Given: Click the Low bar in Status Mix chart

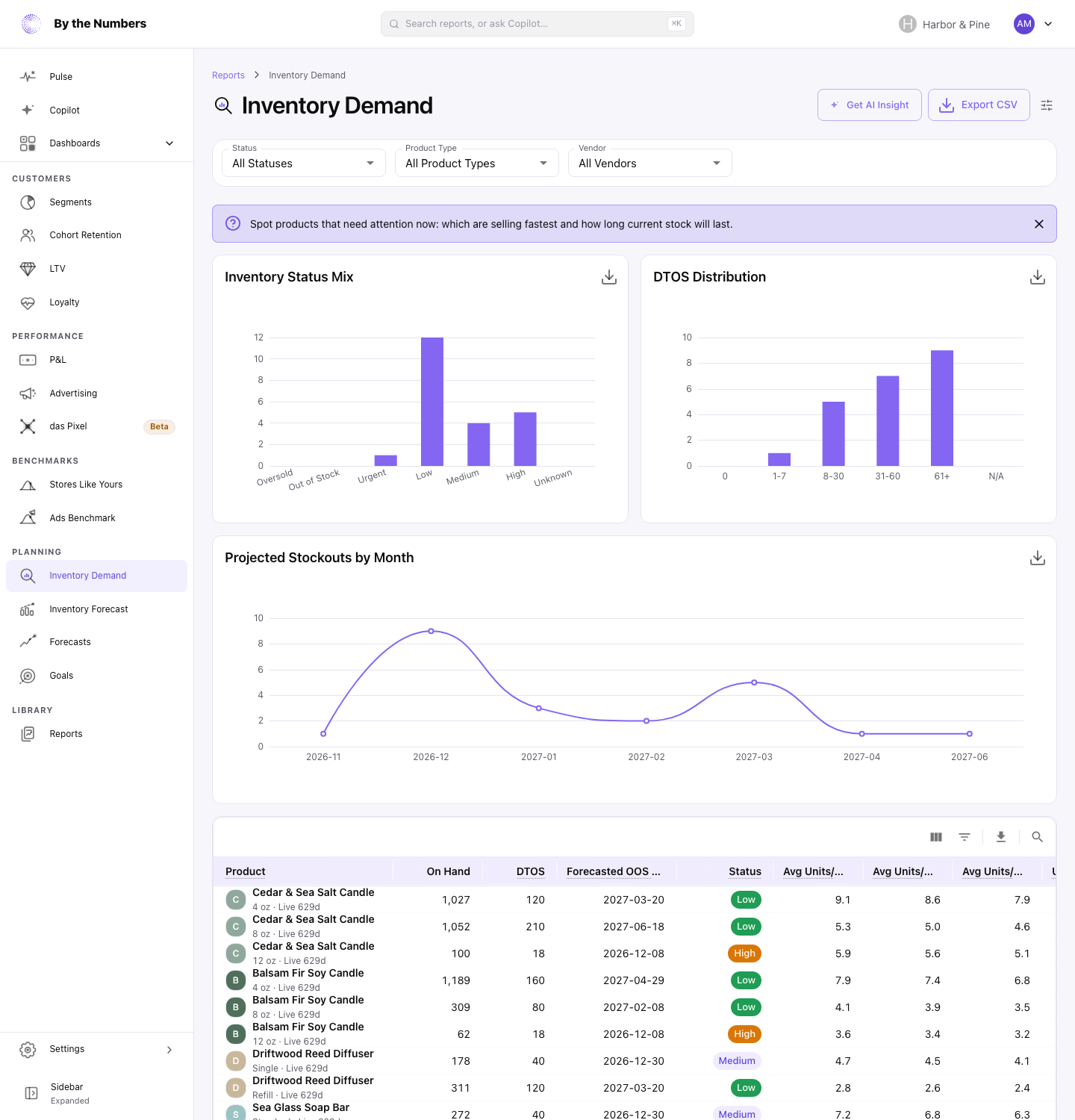Looking at the screenshot, I should (x=432, y=402).
